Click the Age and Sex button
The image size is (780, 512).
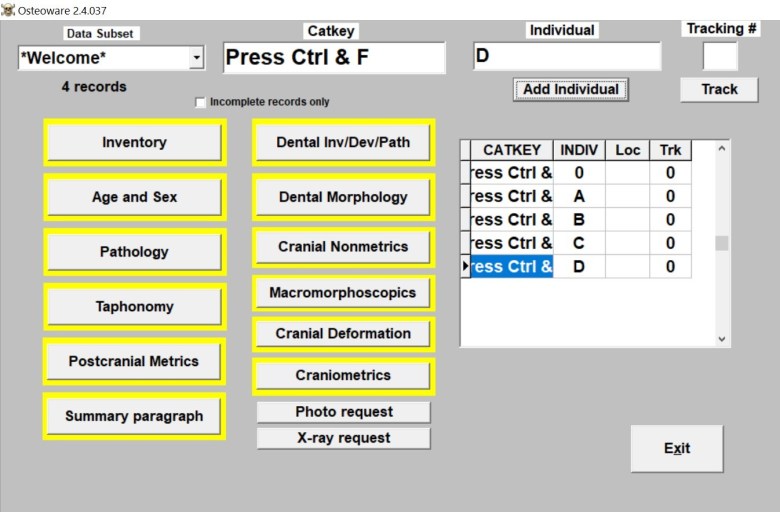(134, 197)
